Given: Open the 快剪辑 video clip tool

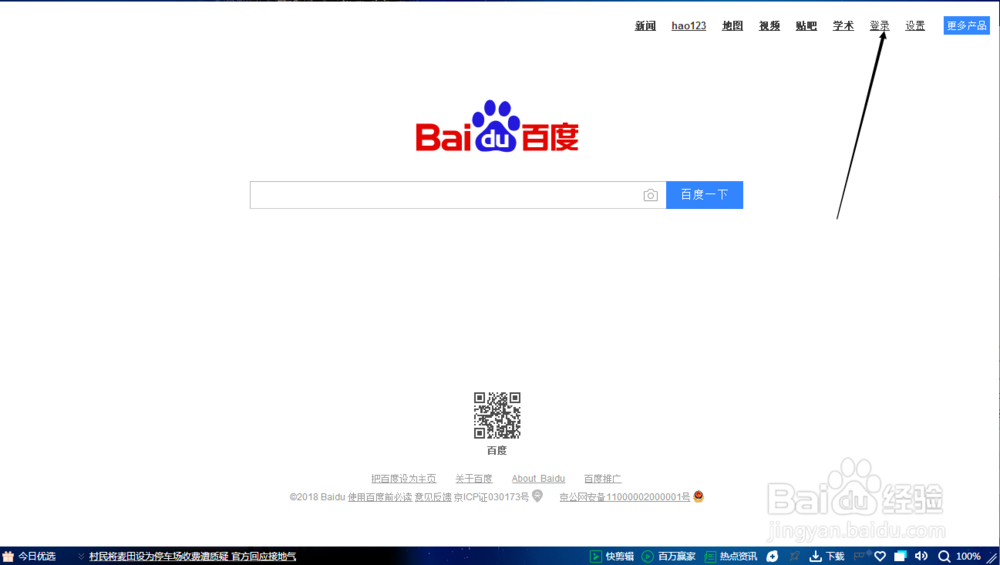Looking at the screenshot, I should click(x=612, y=556).
